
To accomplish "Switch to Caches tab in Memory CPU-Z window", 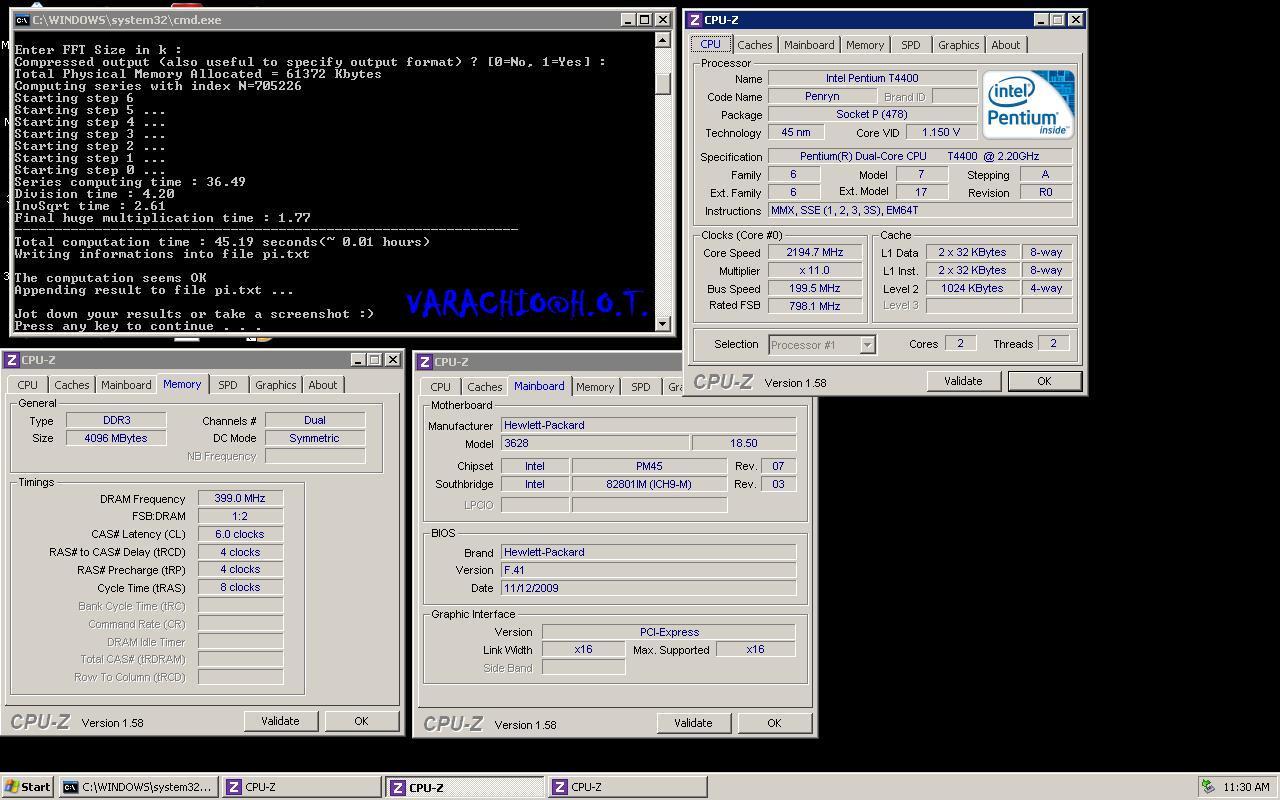I will (72, 385).
